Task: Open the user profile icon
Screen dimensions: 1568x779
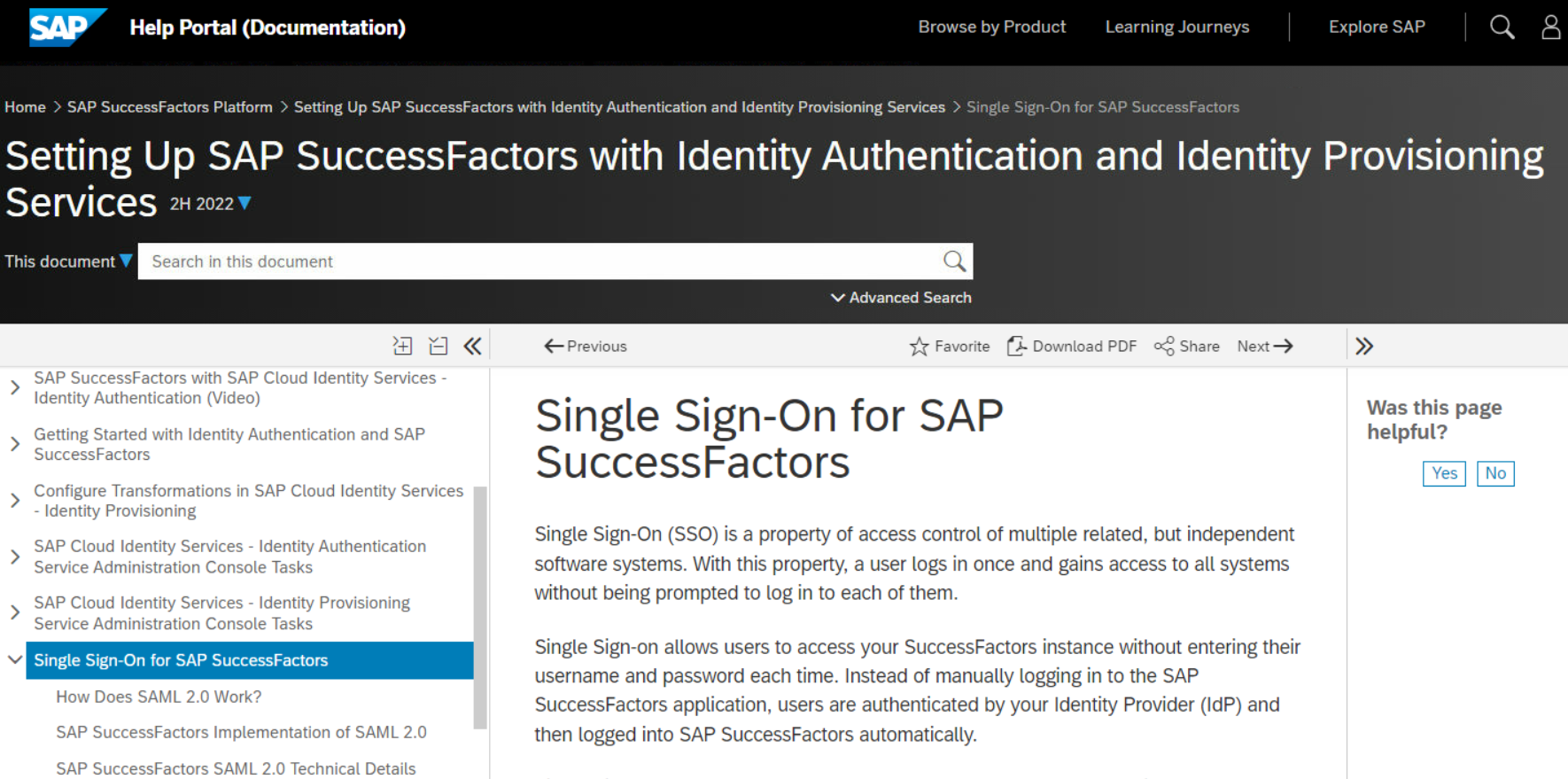Action: pos(1551,27)
